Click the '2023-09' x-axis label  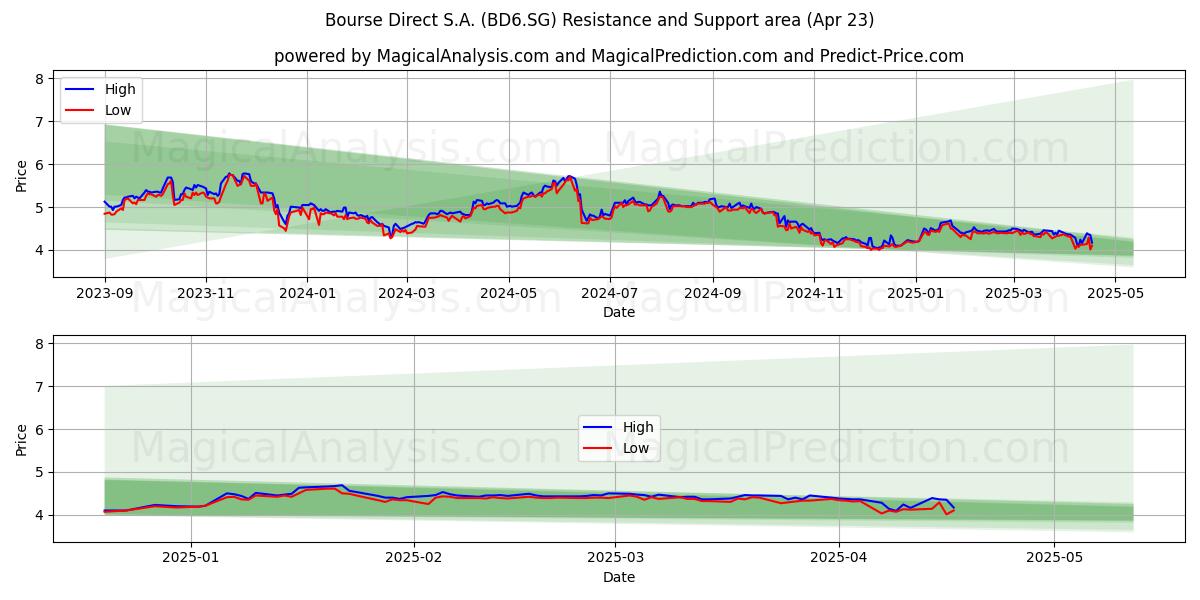(x=105, y=295)
